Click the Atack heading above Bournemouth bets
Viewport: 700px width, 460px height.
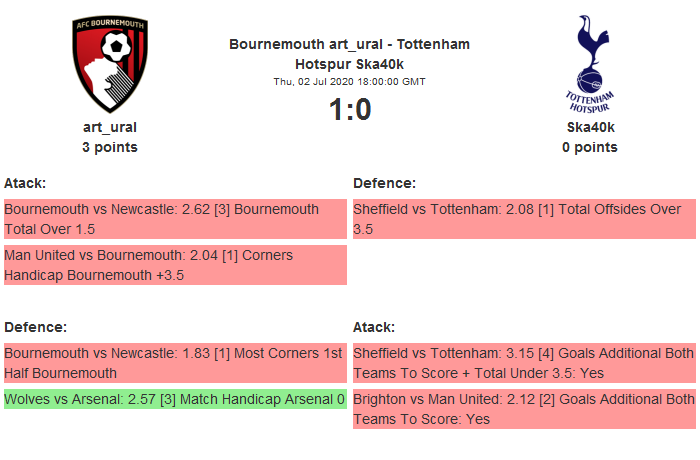click(x=26, y=183)
